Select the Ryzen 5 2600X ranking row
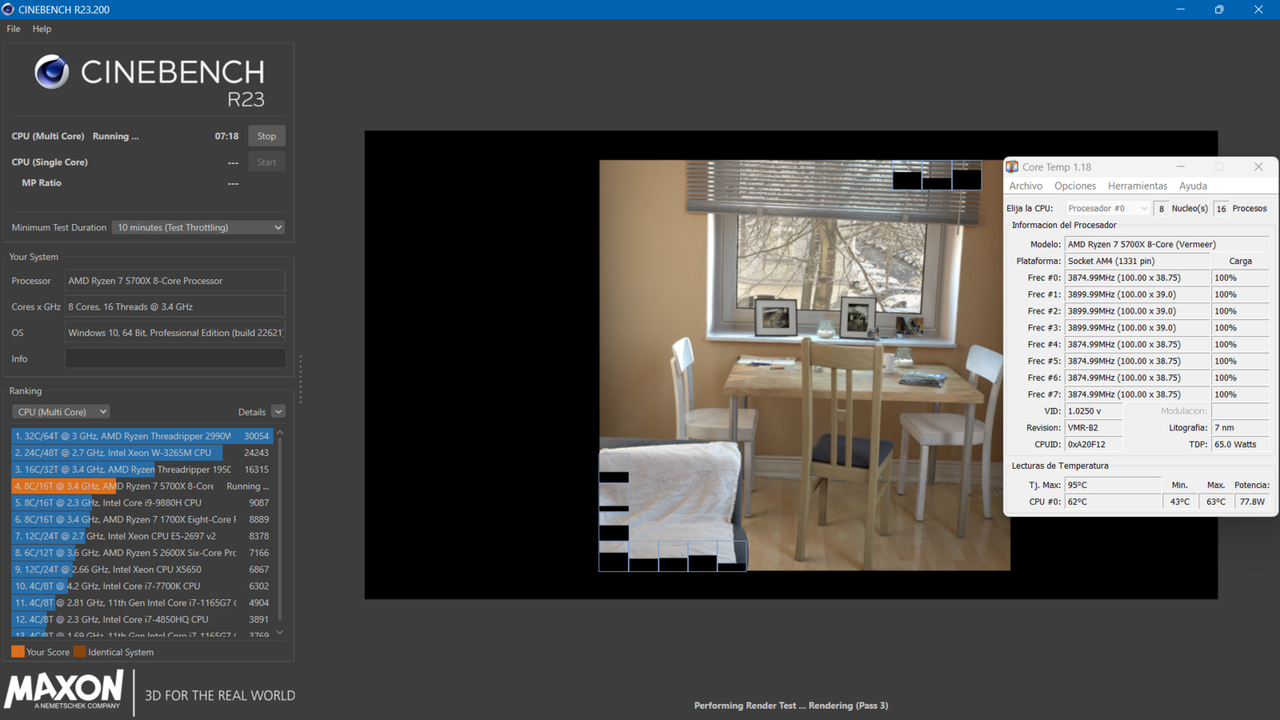 pos(141,553)
